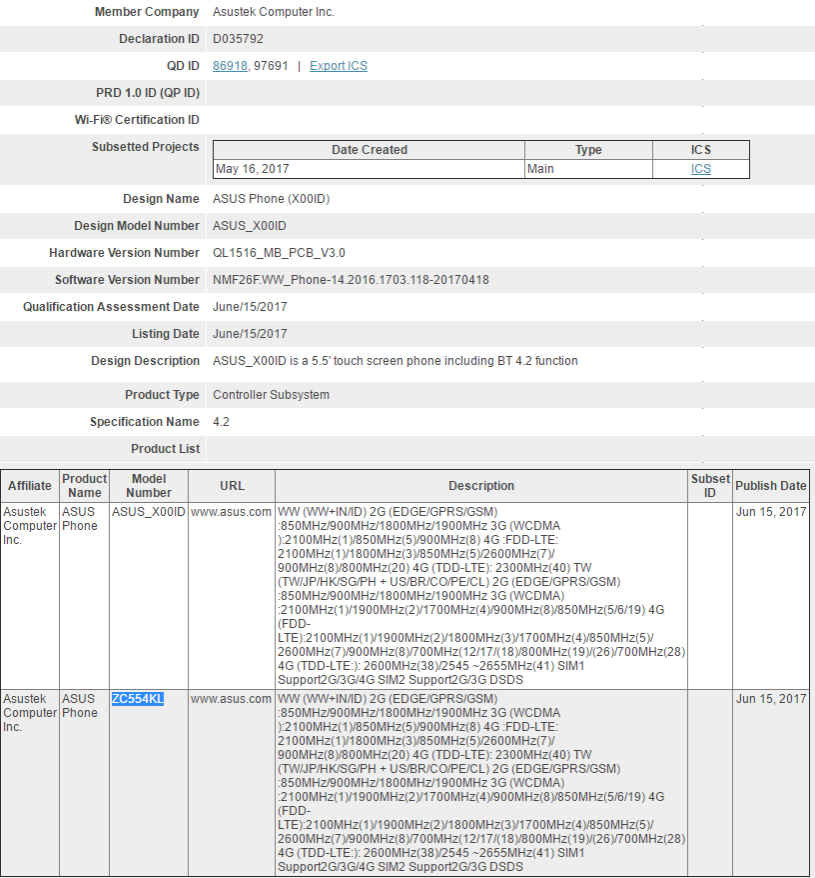Click the Export ICS link
Image resolution: width=815 pixels, height=878 pixels.
(338, 66)
